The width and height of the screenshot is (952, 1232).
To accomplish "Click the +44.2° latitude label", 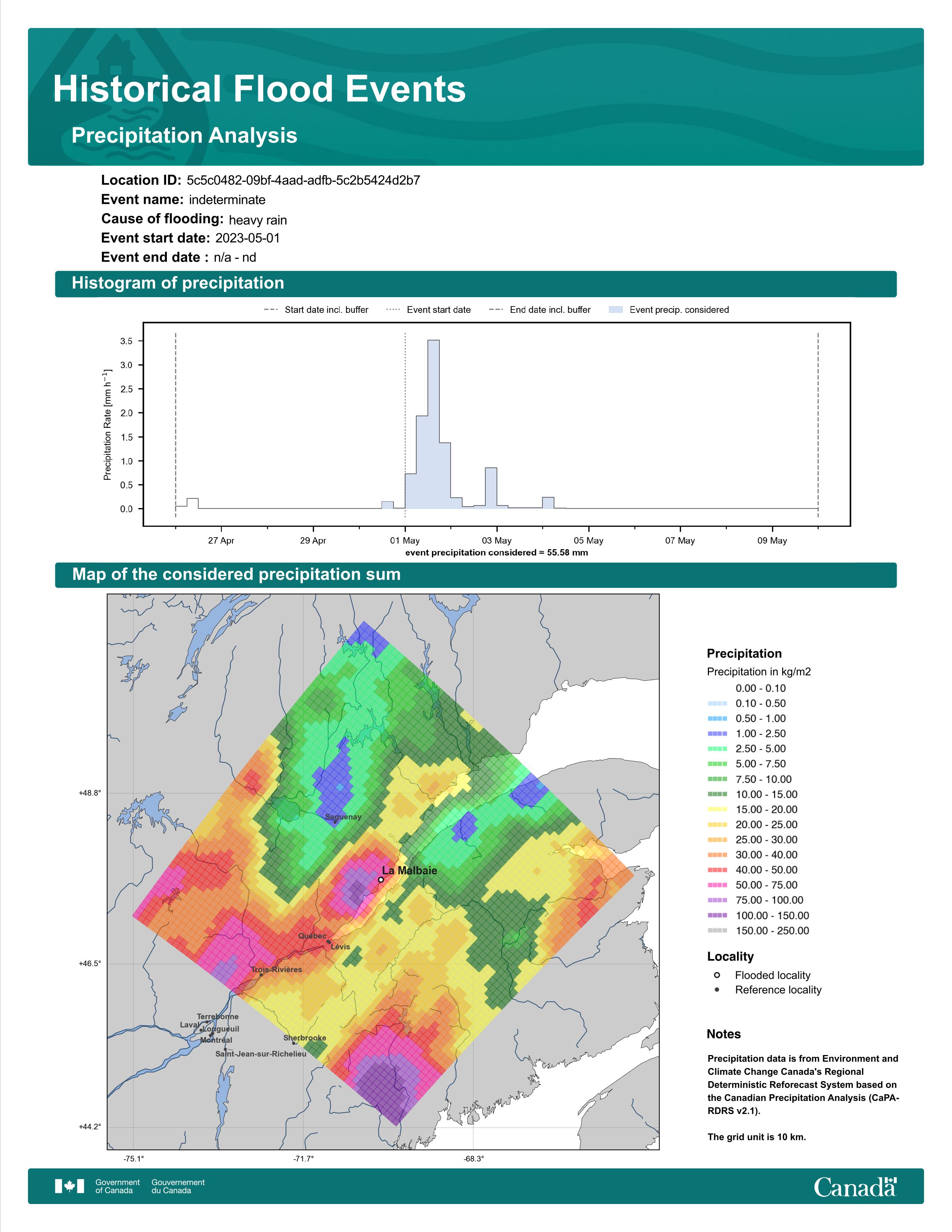I will tap(90, 1127).
